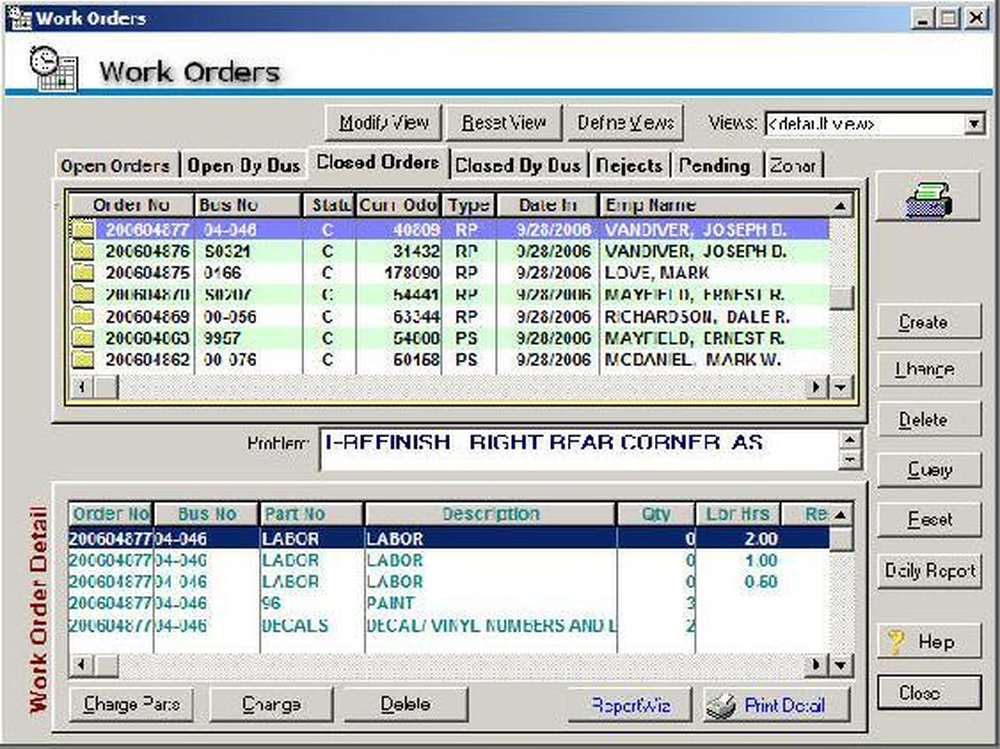
Task: Open the Views dropdown list
Action: (974, 123)
